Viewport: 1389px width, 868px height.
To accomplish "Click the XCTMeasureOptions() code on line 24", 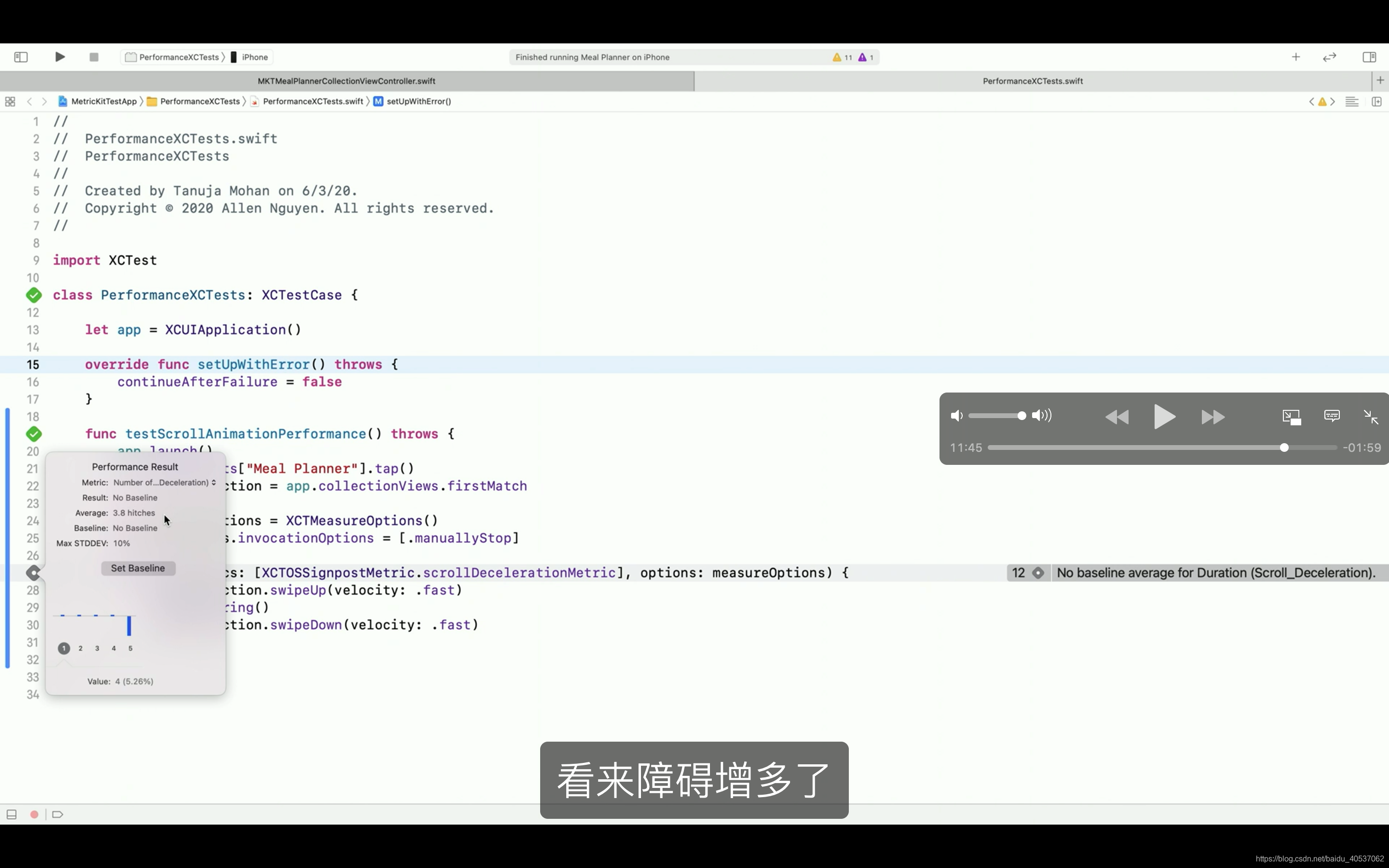I will (362, 521).
